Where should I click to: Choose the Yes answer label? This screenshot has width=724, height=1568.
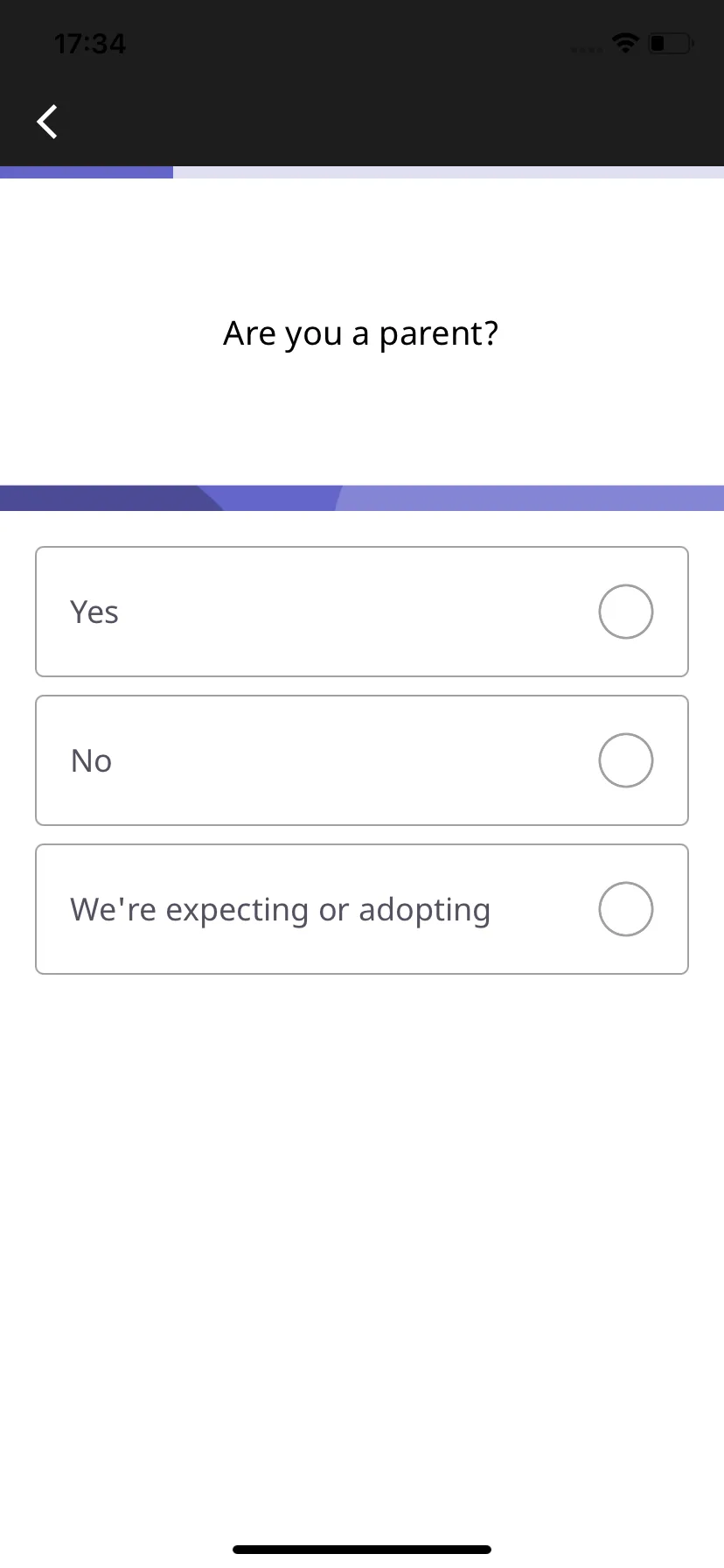coord(94,612)
